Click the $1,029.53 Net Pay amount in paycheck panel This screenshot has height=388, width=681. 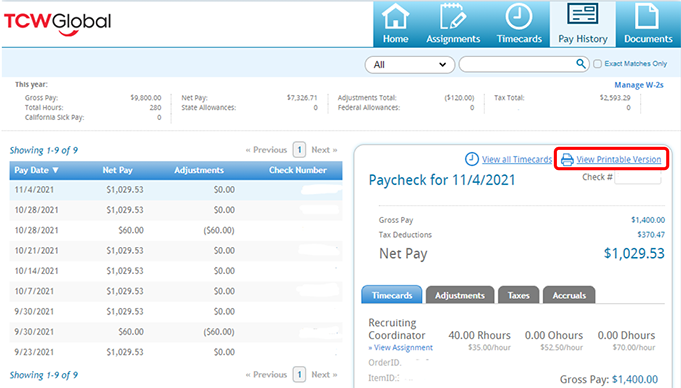634,253
